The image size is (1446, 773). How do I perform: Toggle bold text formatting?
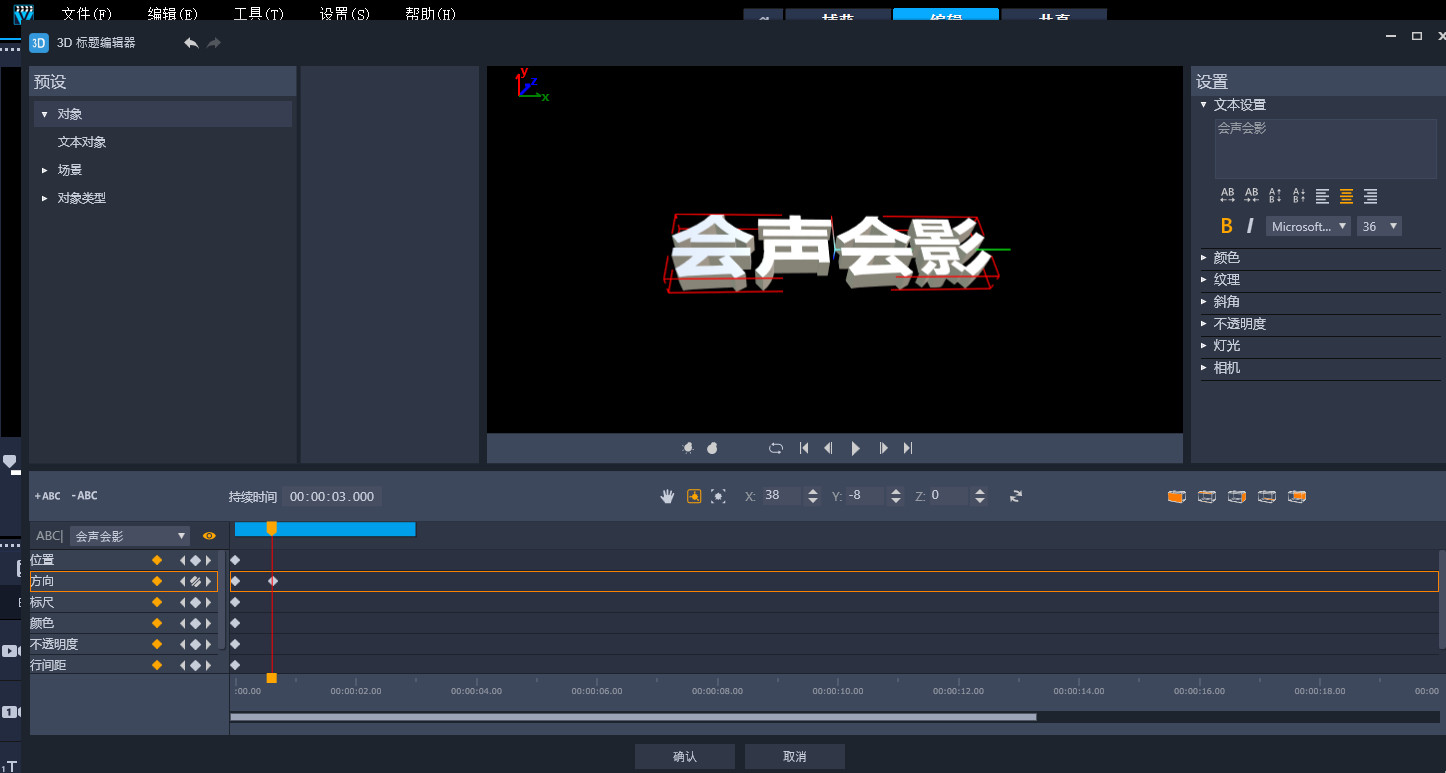click(1227, 226)
